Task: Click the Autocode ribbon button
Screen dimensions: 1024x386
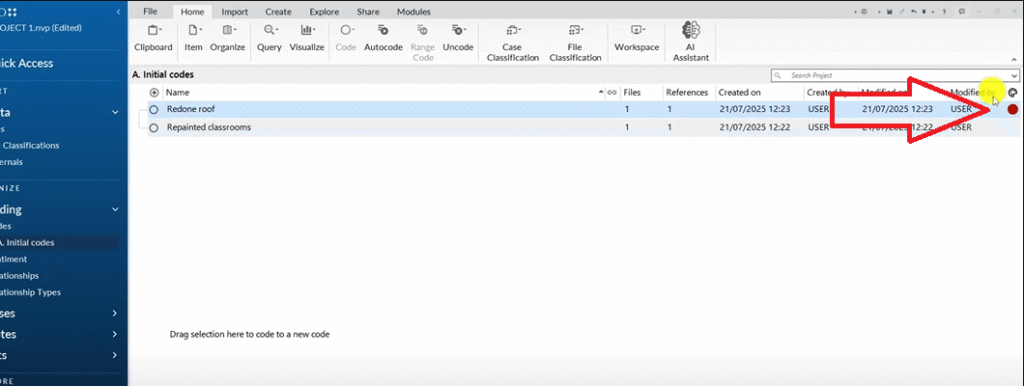Action: click(x=383, y=38)
